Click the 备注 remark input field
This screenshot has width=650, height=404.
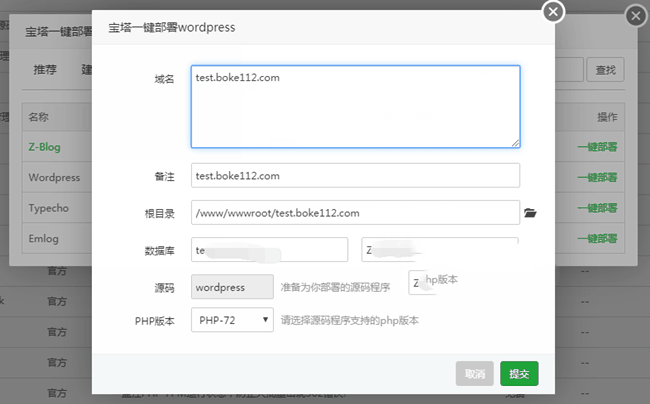point(355,175)
